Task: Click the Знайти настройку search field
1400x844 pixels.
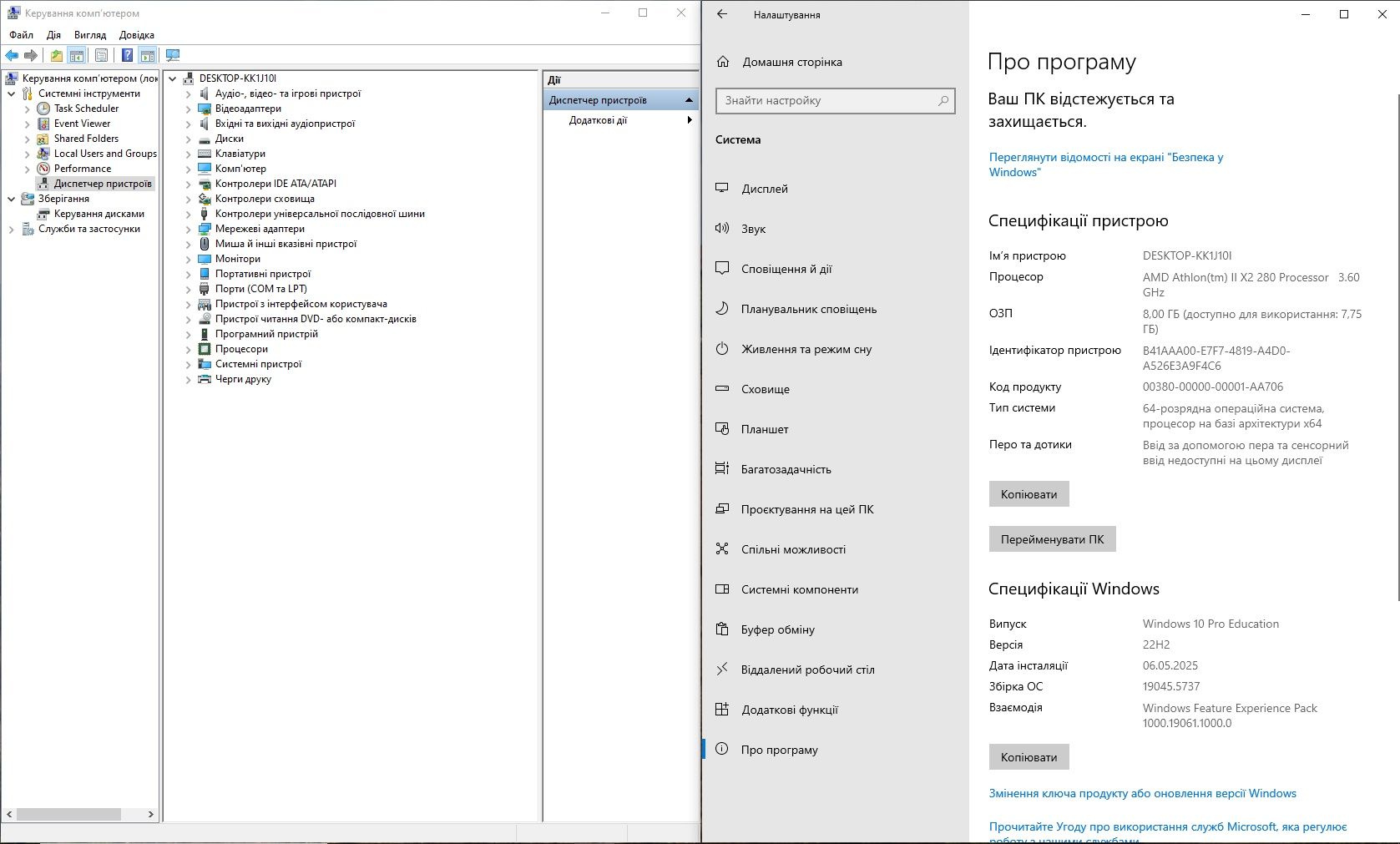Action: click(x=835, y=100)
